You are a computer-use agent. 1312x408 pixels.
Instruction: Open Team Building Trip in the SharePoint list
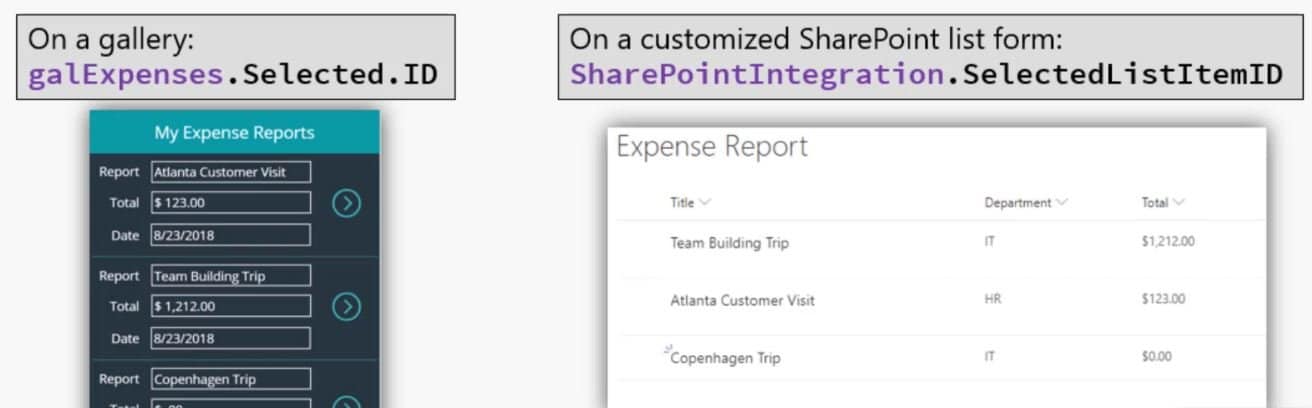click(x=729, y=243)
